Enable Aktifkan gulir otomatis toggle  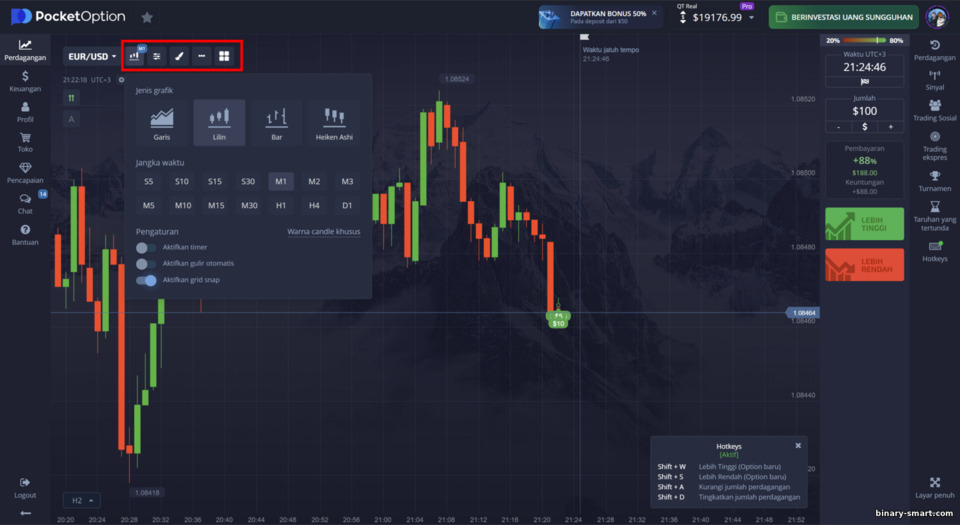[x=146, y=264]
